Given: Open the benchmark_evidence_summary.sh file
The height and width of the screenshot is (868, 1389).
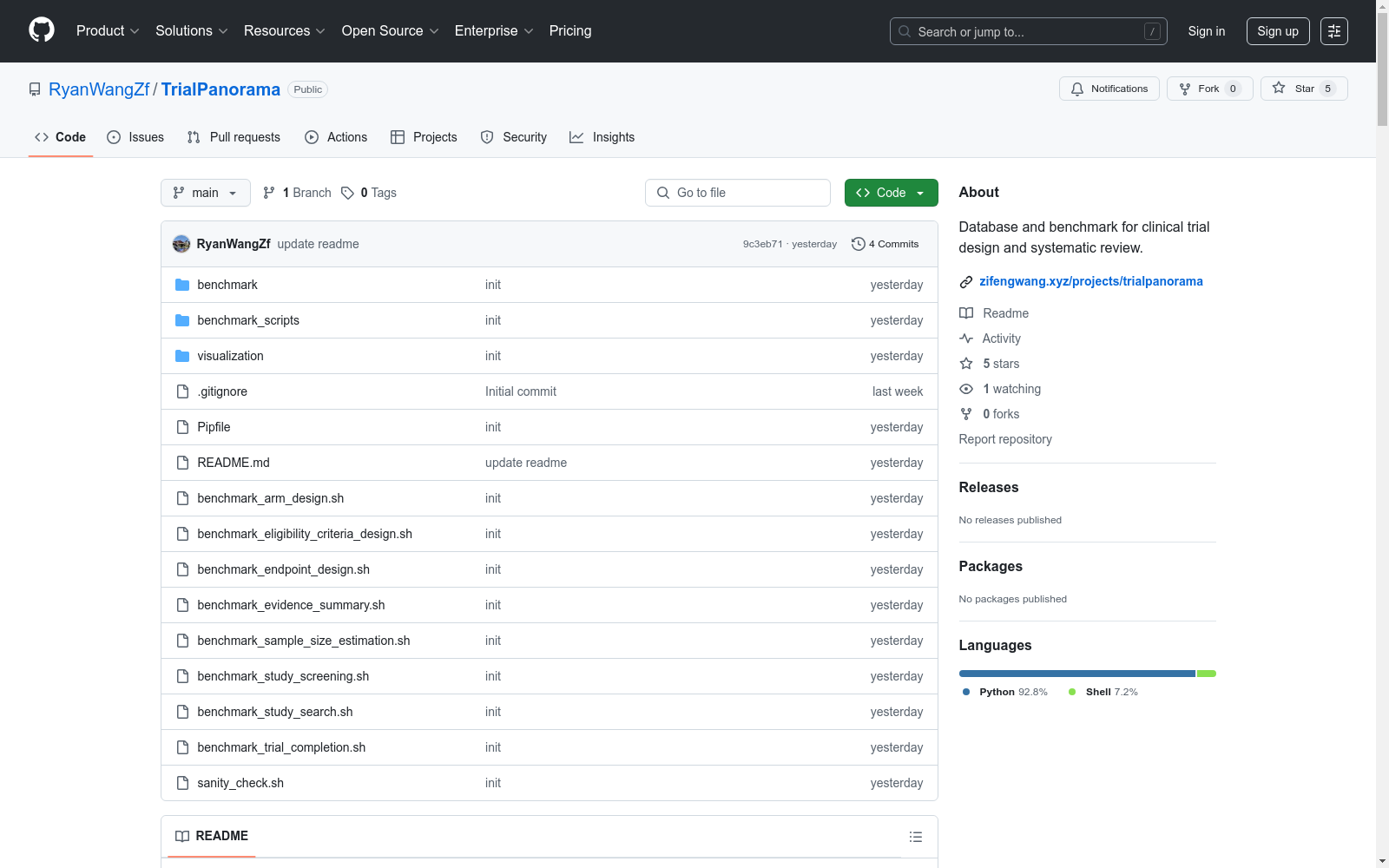Looking at the screenshot, I should click(291, 605).
